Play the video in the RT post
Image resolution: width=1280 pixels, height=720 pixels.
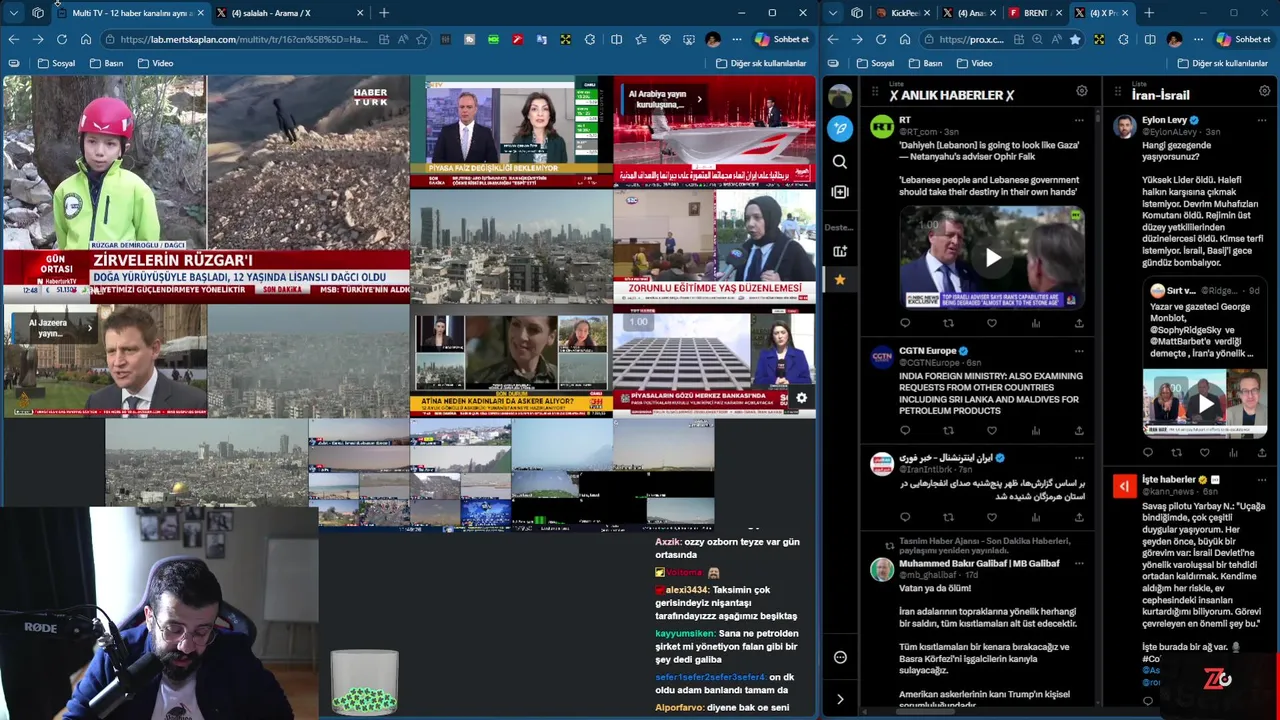click(992, 258)
